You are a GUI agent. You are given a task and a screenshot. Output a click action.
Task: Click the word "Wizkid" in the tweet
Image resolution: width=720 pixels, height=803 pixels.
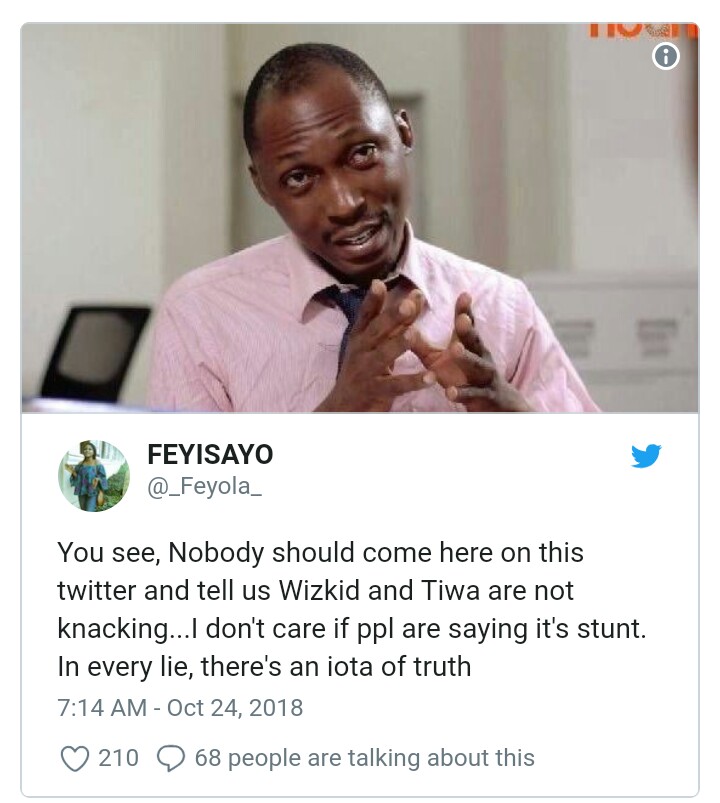pyautogui.click(x=320, y=590)
